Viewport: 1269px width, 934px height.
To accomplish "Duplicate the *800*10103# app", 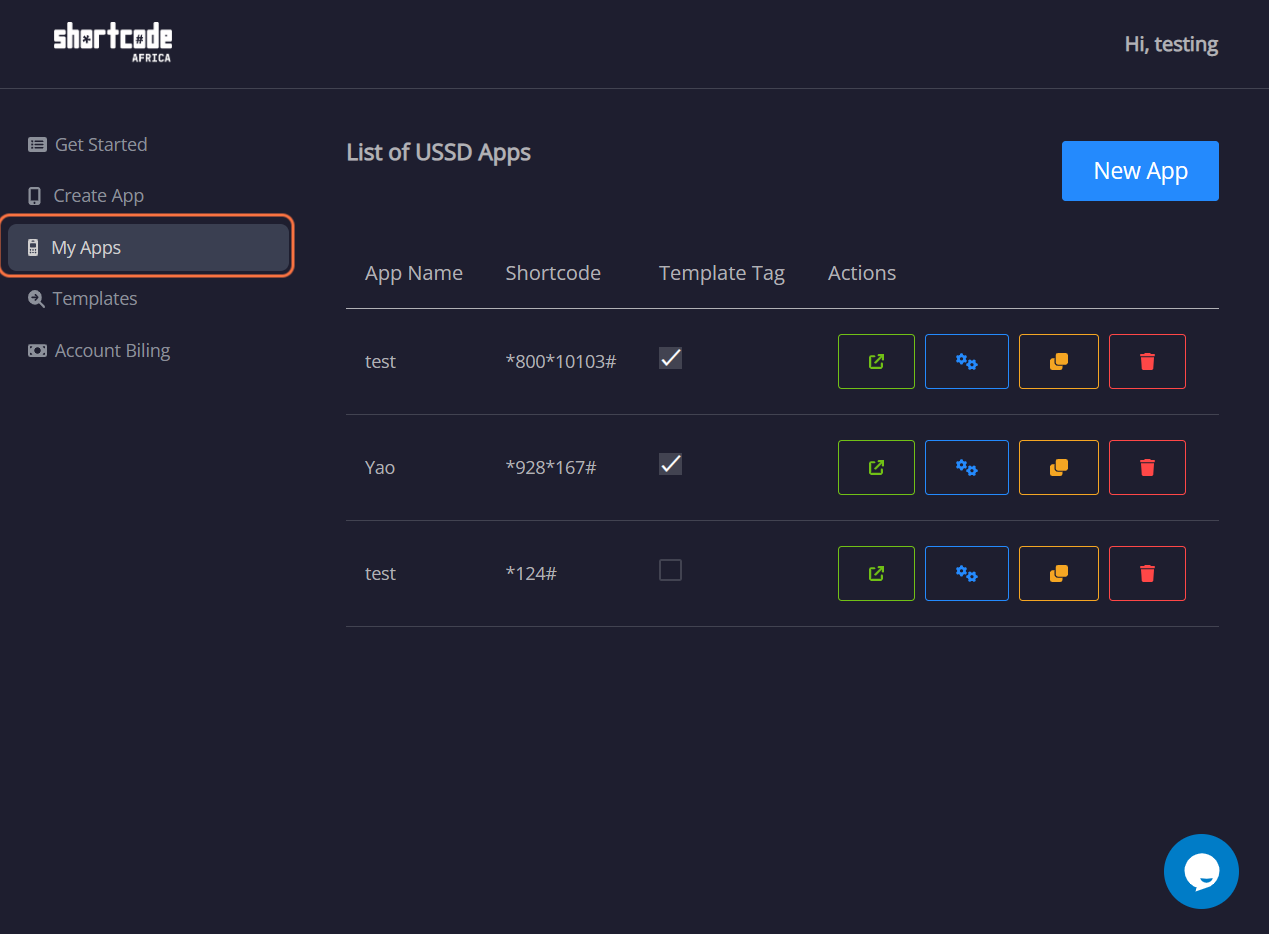I will pyautogui.click(x=1059, y=361).
